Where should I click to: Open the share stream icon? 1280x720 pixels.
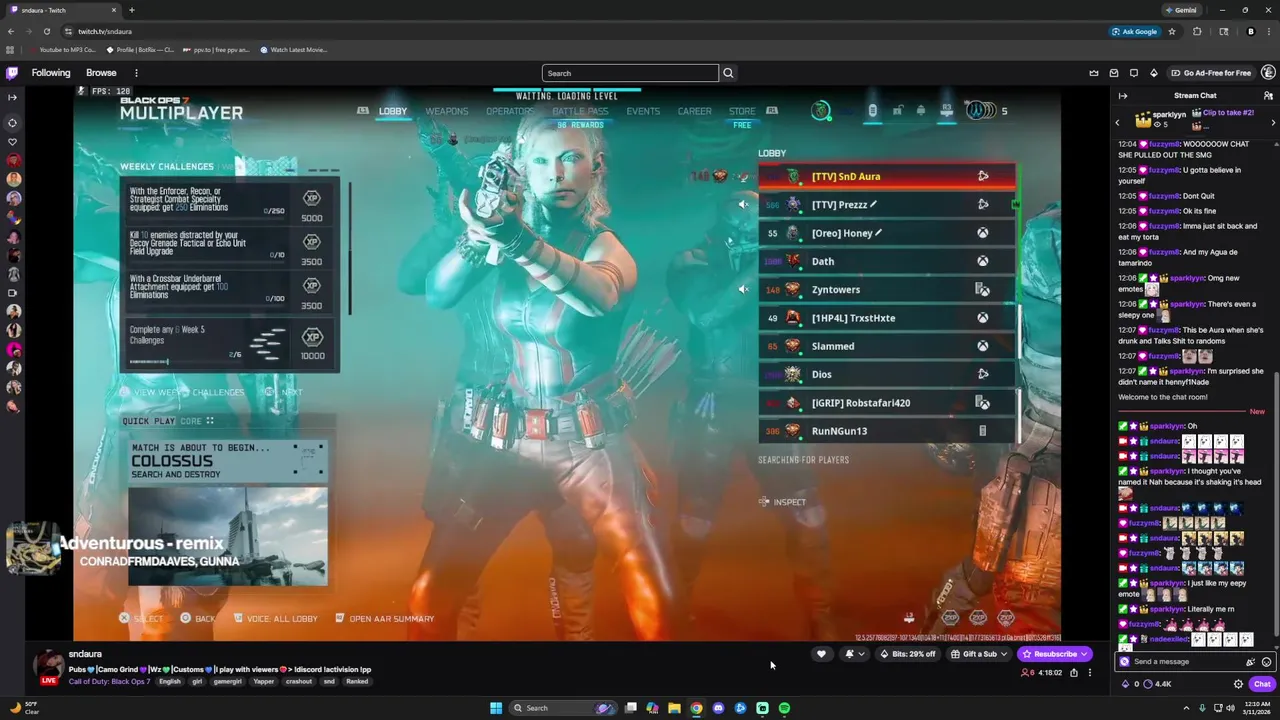point(1074,673)
